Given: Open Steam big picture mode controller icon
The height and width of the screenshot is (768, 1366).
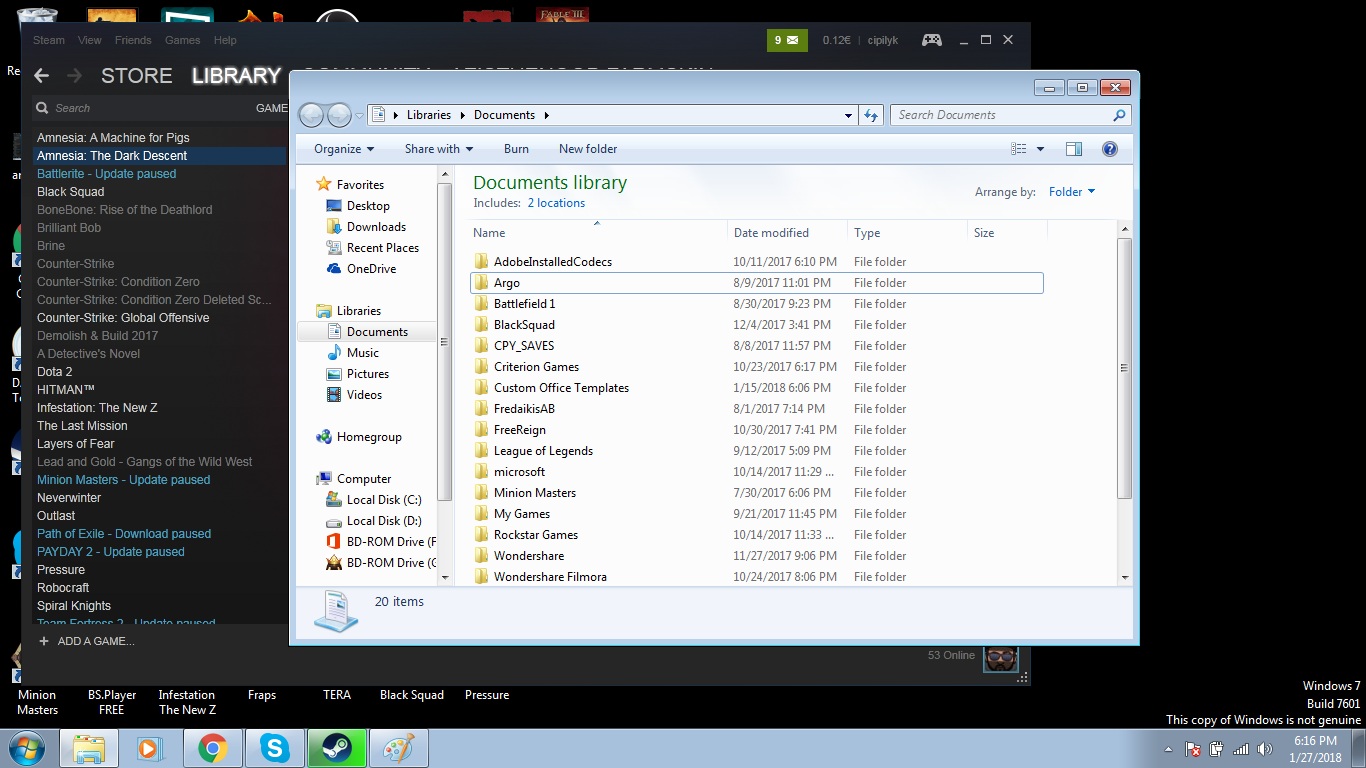Looking at the screenshot, I should point(931,40).
